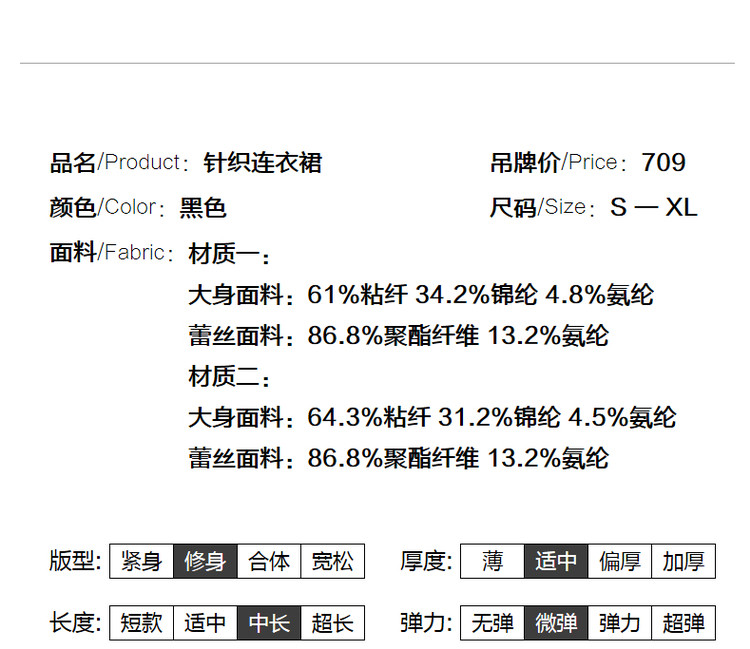Select the 超长 length option
Image resolution: width=750 pixels, height=649 pixels.
pyautogui.click(x=332, y=623)
